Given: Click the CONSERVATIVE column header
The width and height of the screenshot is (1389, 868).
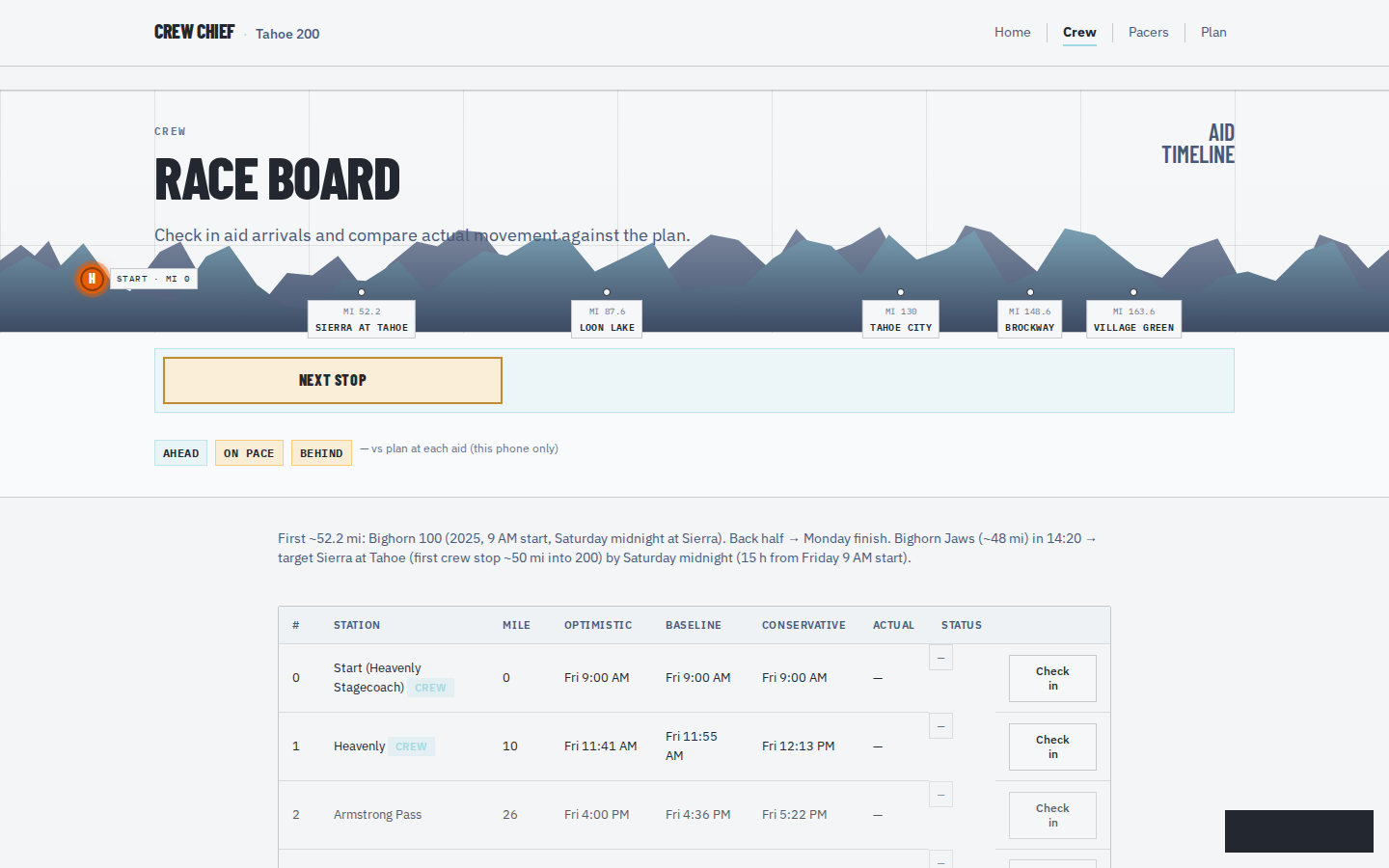Looking at the screenshot, I should coord(803,625).
